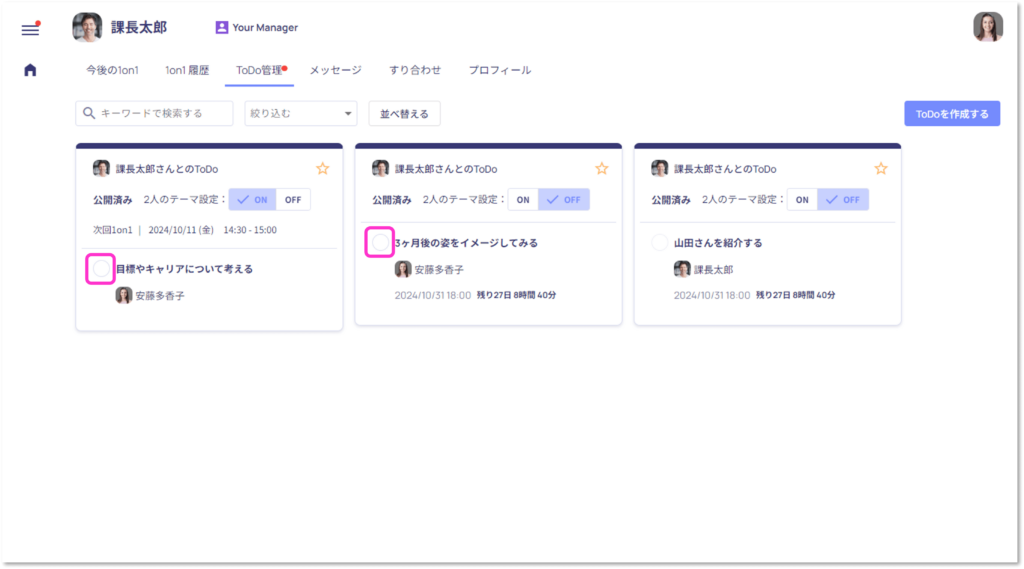This screenshot has height=569, width=1024.
Task: Click 課長太郎 avatar under 山田さんを紹介する
Action: (682, 269)
